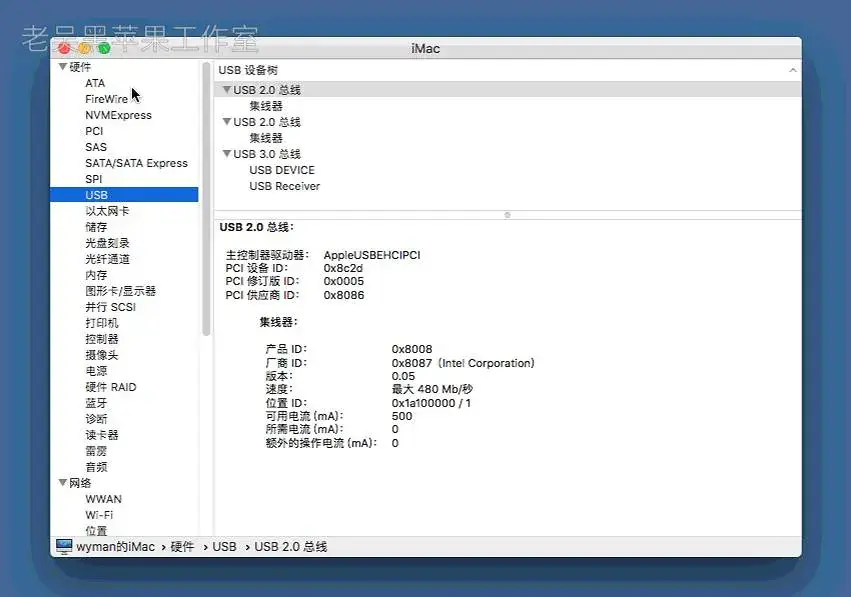
Task: Collapse the 硬件 hardware section
Action: 63,67
